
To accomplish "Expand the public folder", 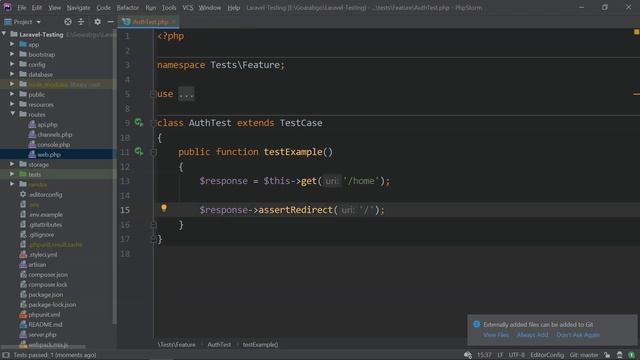I will (12, 94).
